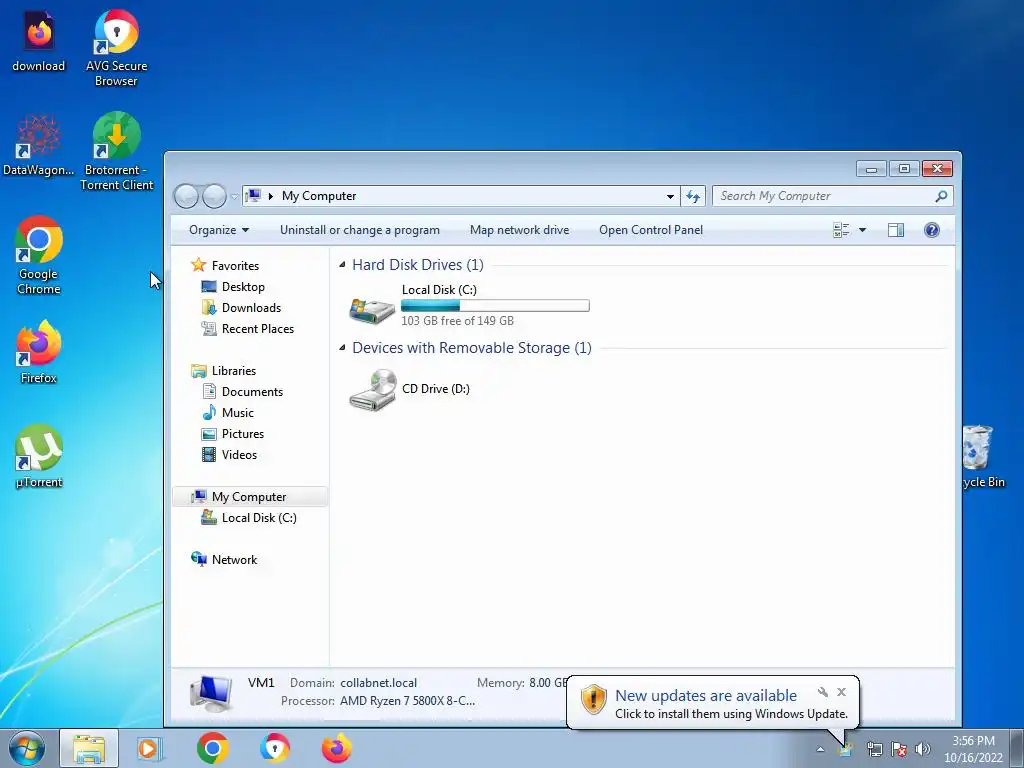Launch AVG Secure Browser from taskbar
1024x768 pixels.
tap(274, 748)
